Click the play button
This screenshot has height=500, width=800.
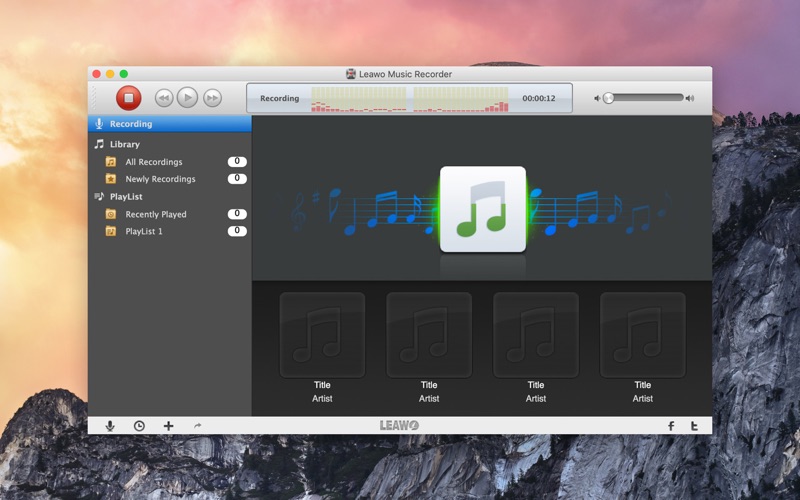[x=187, y=97]
